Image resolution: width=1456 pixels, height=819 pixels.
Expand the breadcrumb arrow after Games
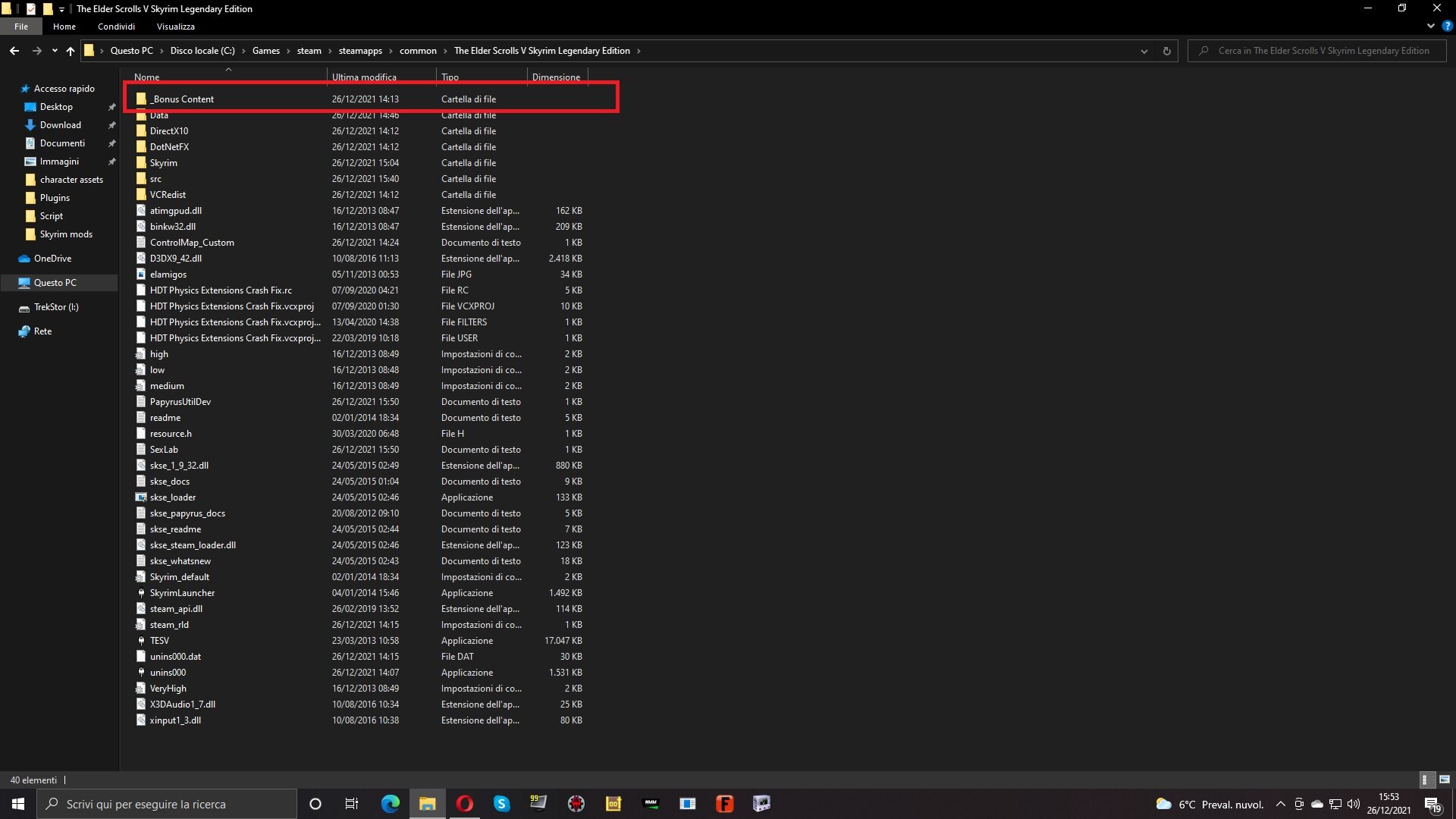pyautogui.click(x=288, y=51)
